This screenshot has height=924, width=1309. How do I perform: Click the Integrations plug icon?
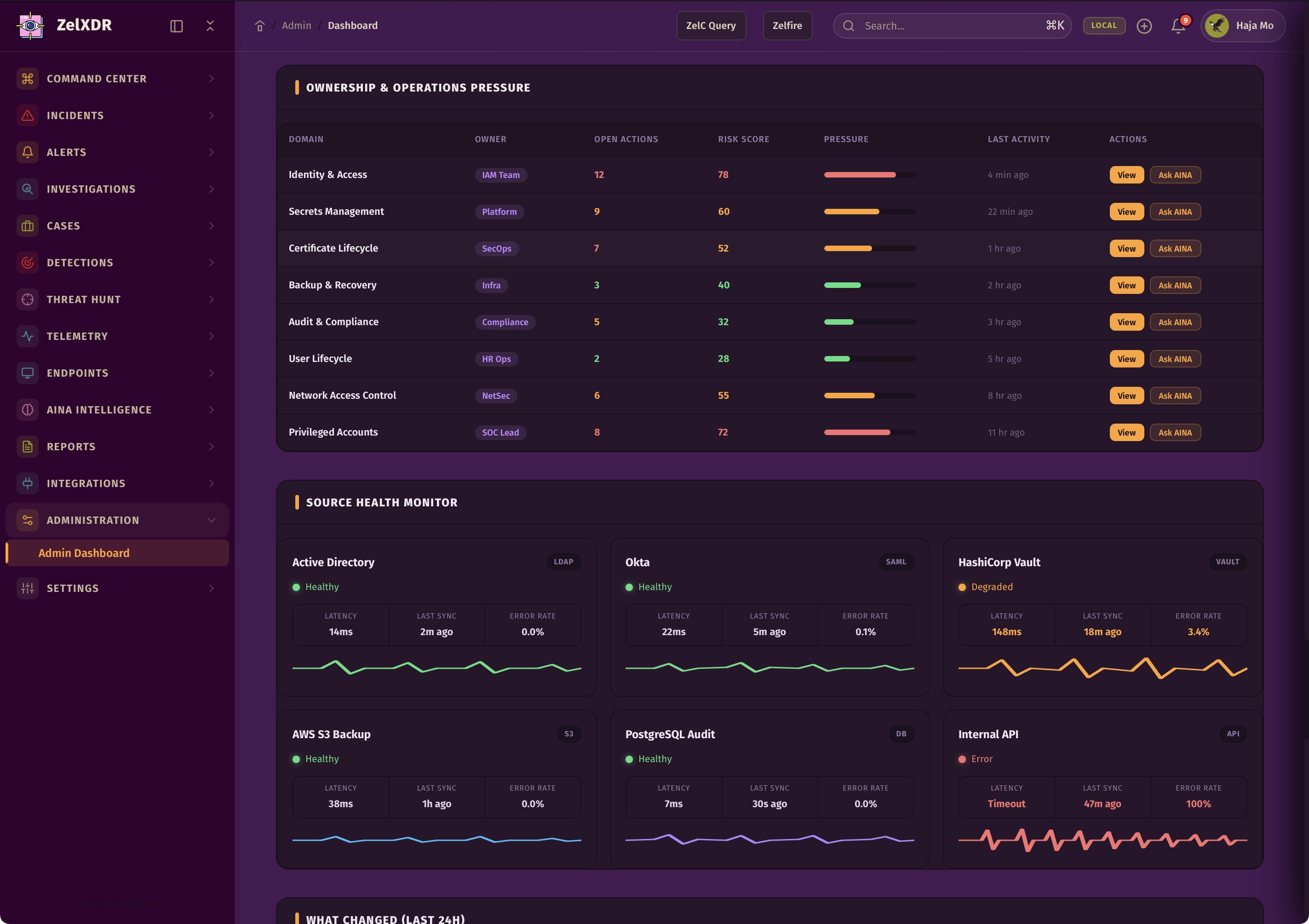[27, 483]
